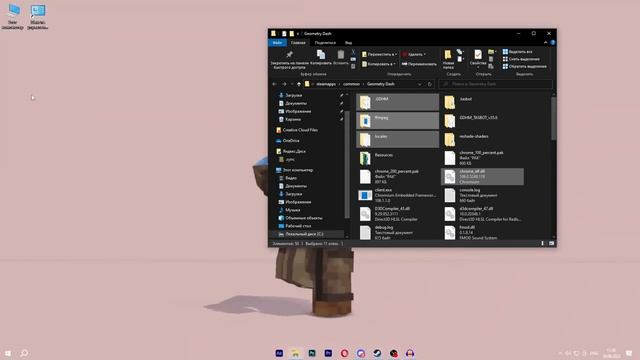
Task: Open the Переместить в dropdown
Action: pos(379,54)
